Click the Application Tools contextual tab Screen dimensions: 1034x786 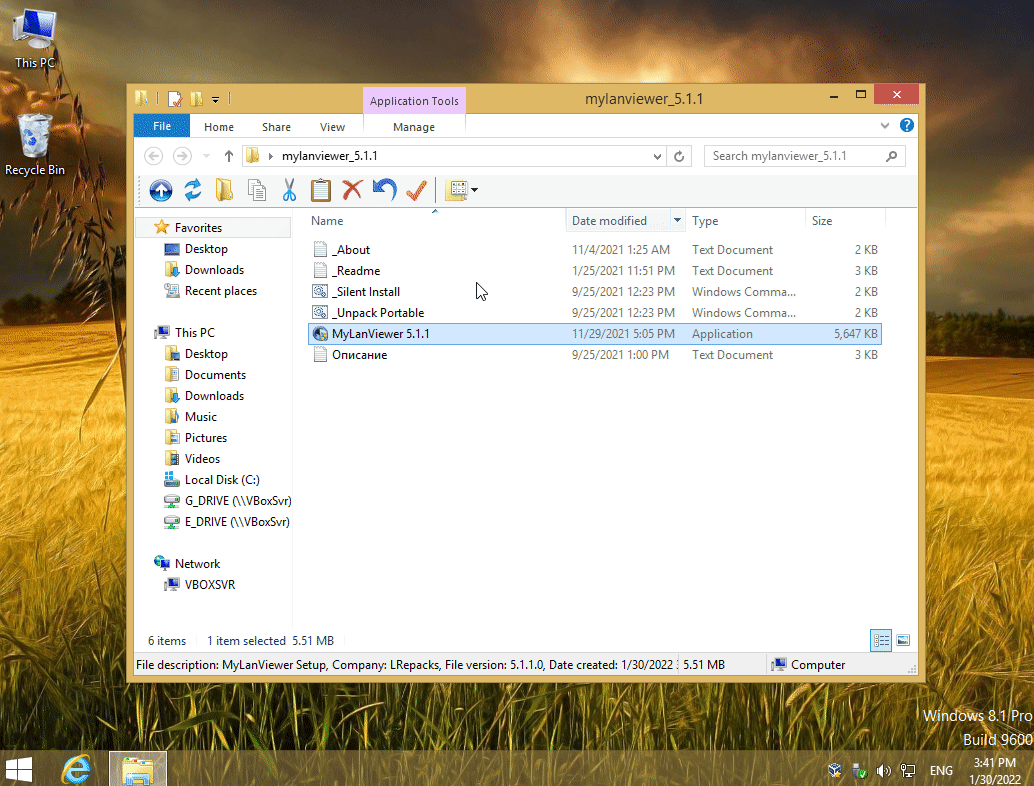[x=414, y=101]
